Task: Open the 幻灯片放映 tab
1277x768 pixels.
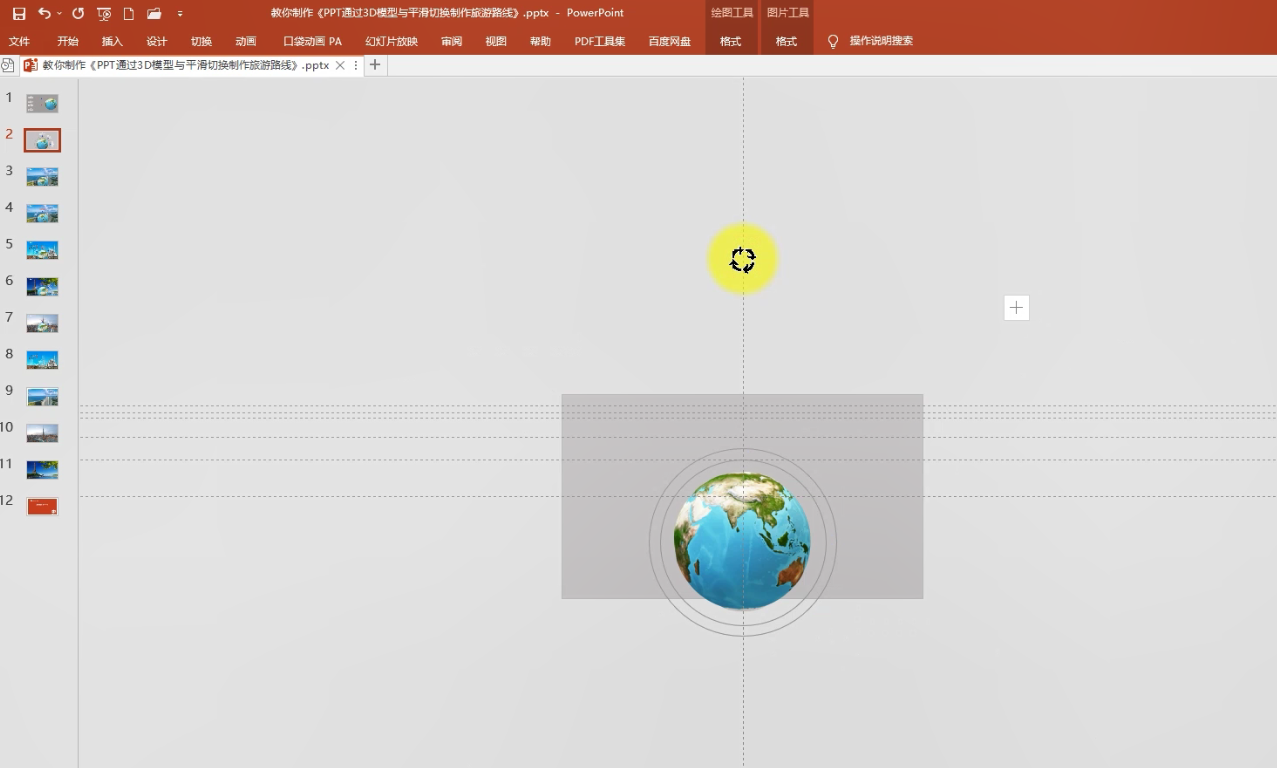Action: pyautogui.click(x=391, y=41)
